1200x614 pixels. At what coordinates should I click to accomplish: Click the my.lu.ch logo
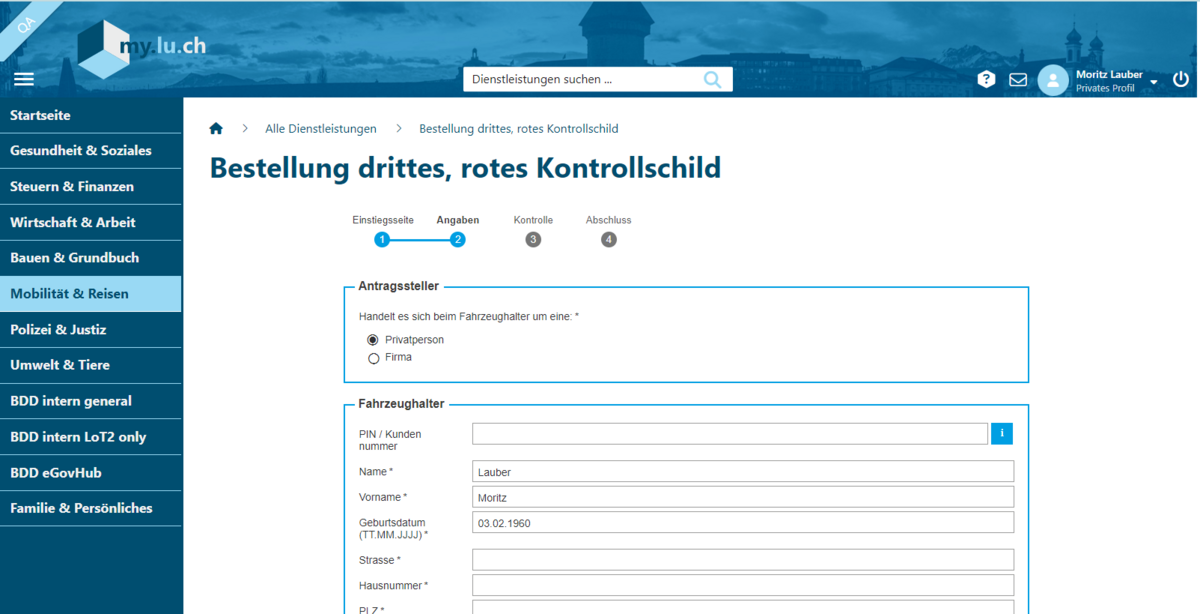coord(142,50)
